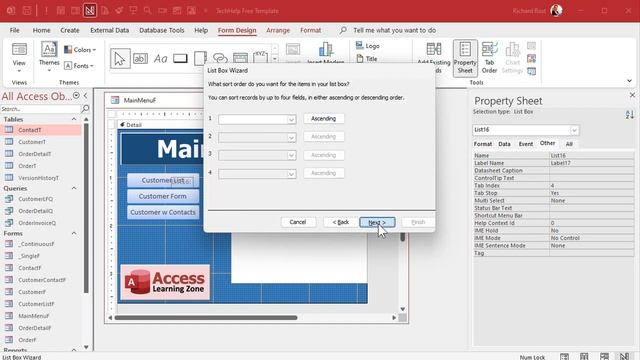
Task: Expand the controls gallery more arrow
Action: coord(274,60)
